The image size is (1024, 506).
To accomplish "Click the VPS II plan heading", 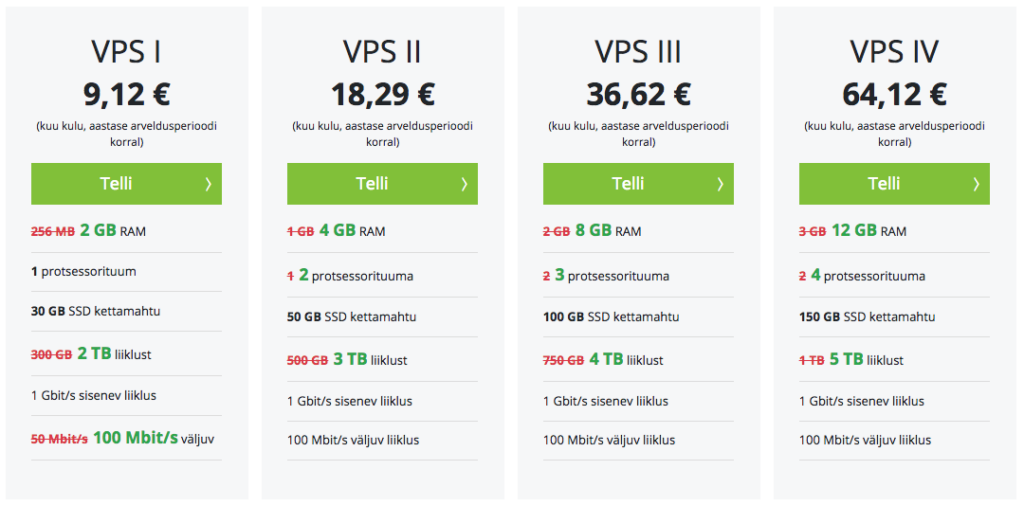I will click(x=383, y=52).
